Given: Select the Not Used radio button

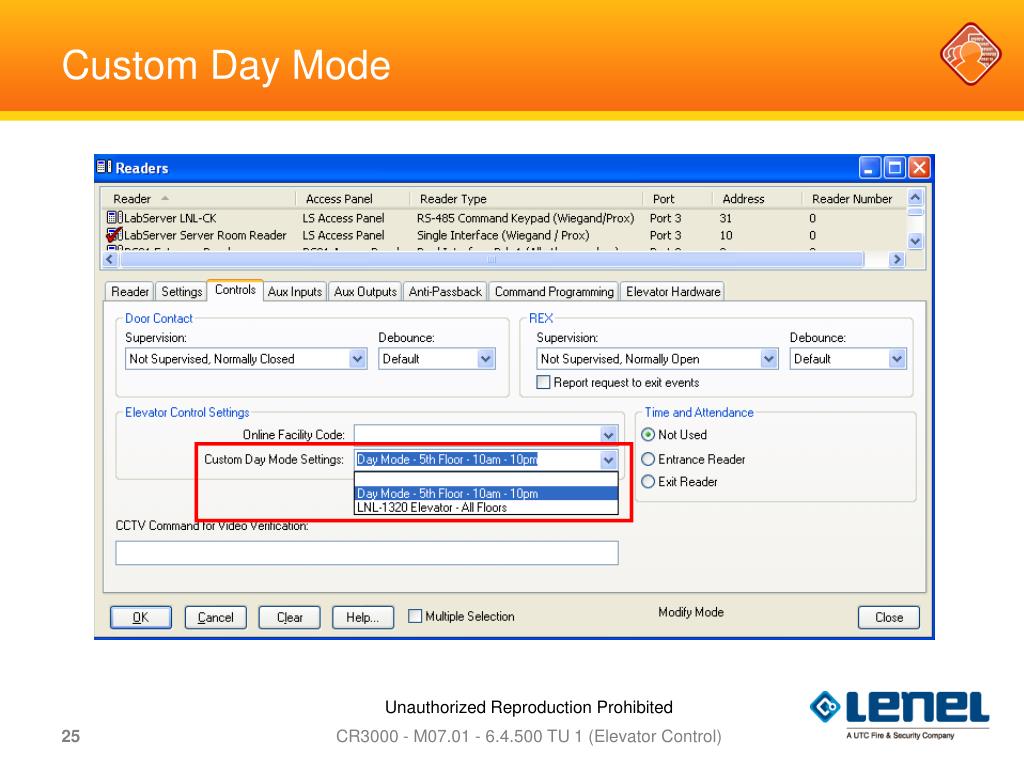Looking at the screenshot, I should point(648,435).
